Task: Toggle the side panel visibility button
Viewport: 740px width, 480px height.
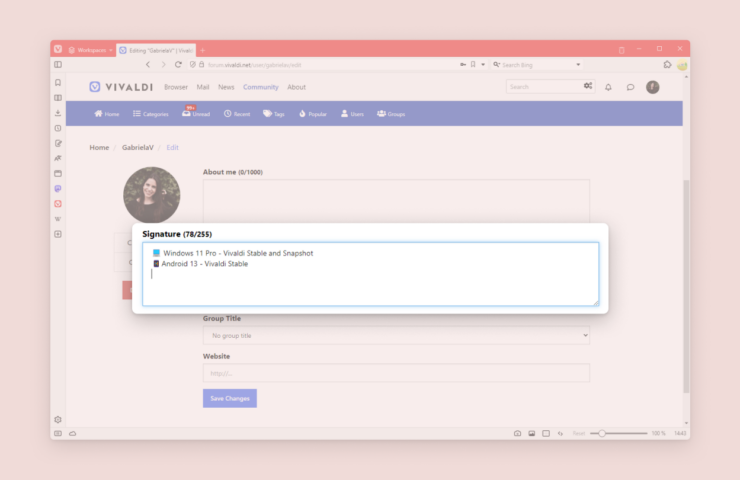Action: [58, 65]
